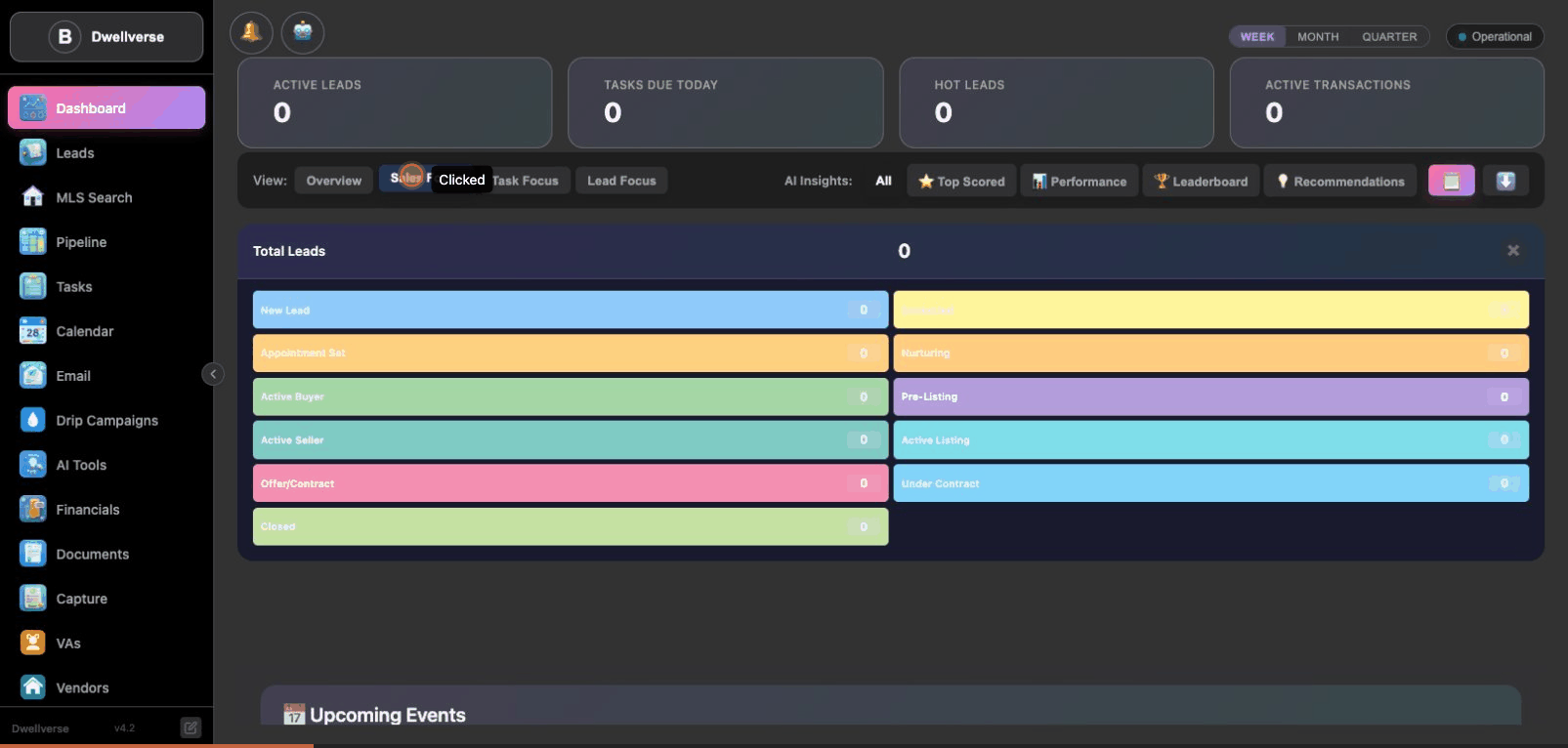
Task: Click the Hot Leads stat card
Action: 1056,103
